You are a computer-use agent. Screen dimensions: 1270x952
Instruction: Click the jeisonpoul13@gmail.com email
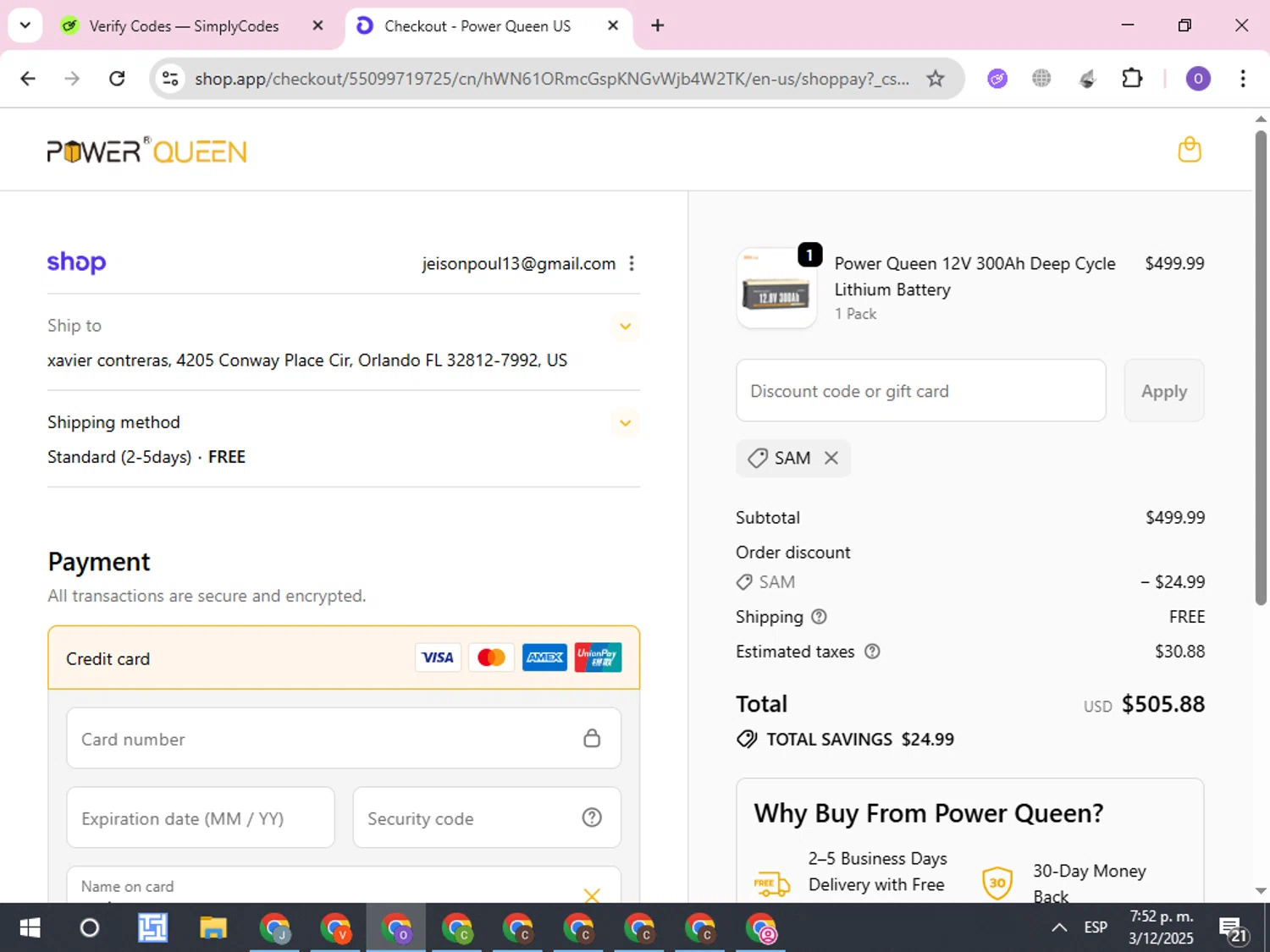point(518,263)
